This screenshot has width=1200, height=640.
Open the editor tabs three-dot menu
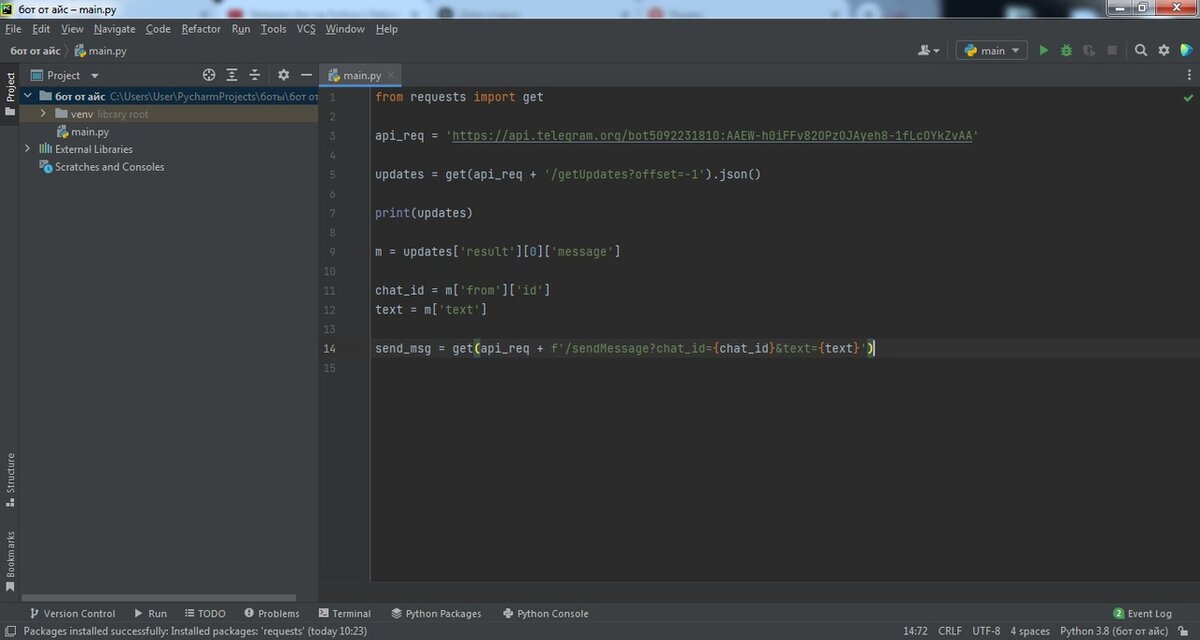(1189, 75)
